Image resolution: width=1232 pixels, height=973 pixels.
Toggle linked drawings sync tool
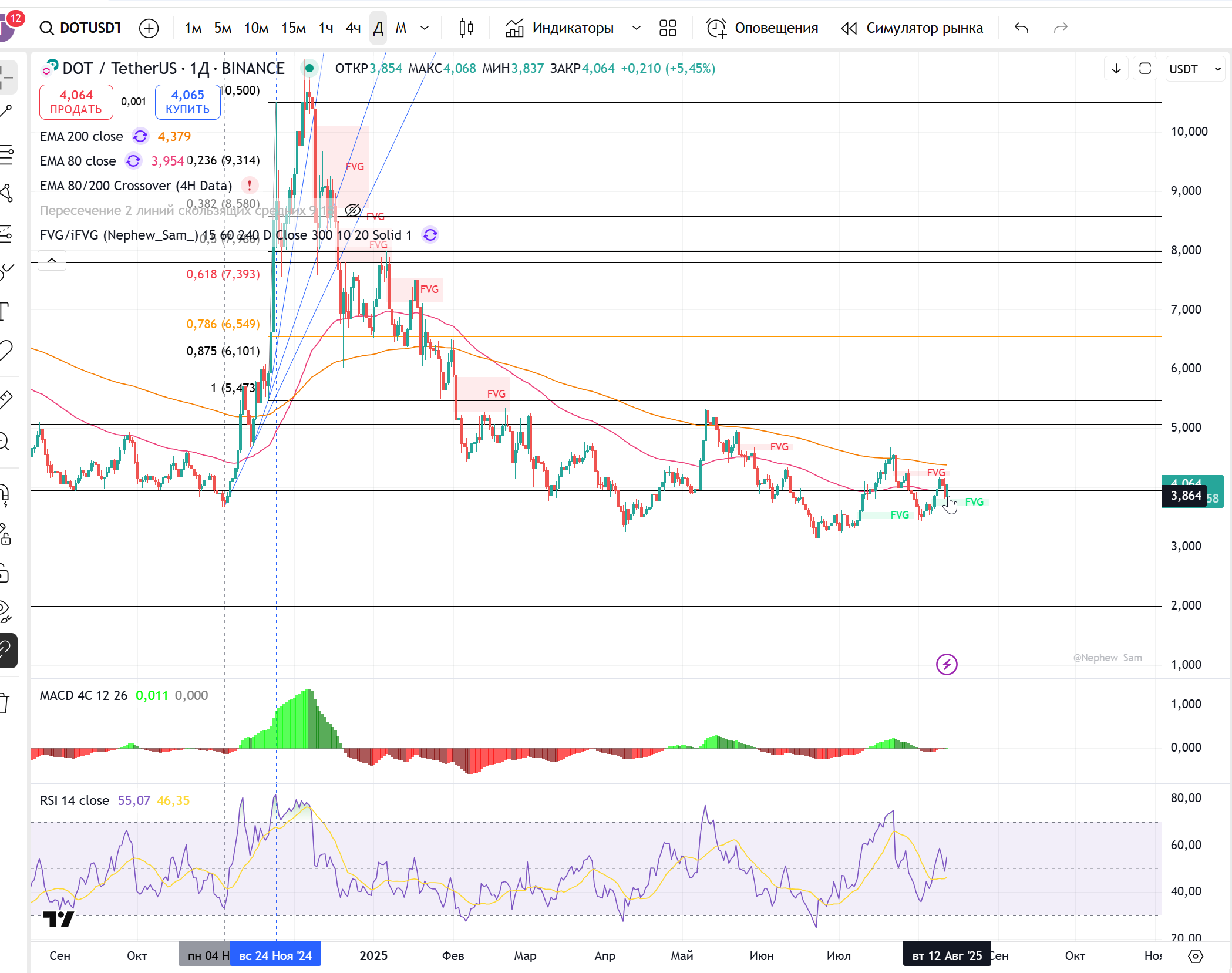[7, 650]
